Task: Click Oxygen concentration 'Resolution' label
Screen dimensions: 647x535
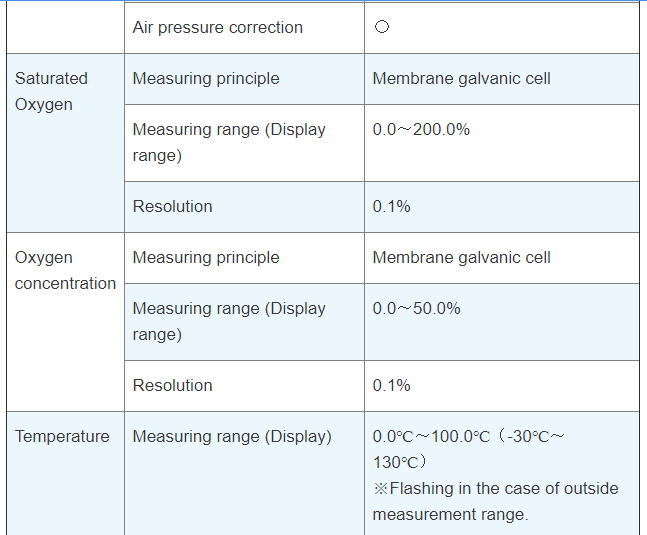Action: coord(172,385)
